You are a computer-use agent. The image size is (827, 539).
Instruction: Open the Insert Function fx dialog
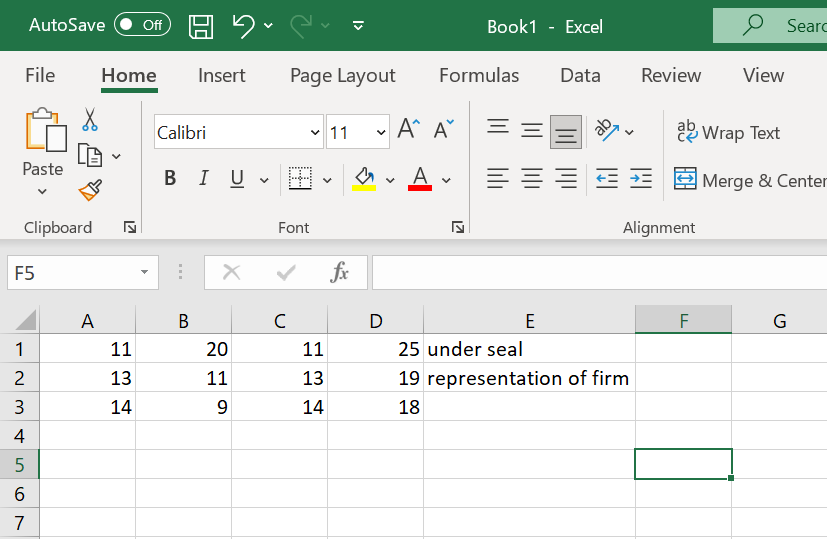[x=340, y=273]
